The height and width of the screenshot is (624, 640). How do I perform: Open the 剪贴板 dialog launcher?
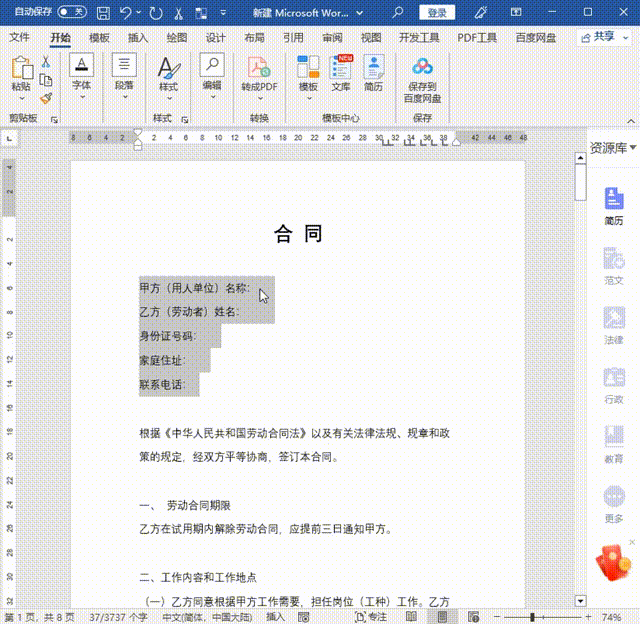54,120
